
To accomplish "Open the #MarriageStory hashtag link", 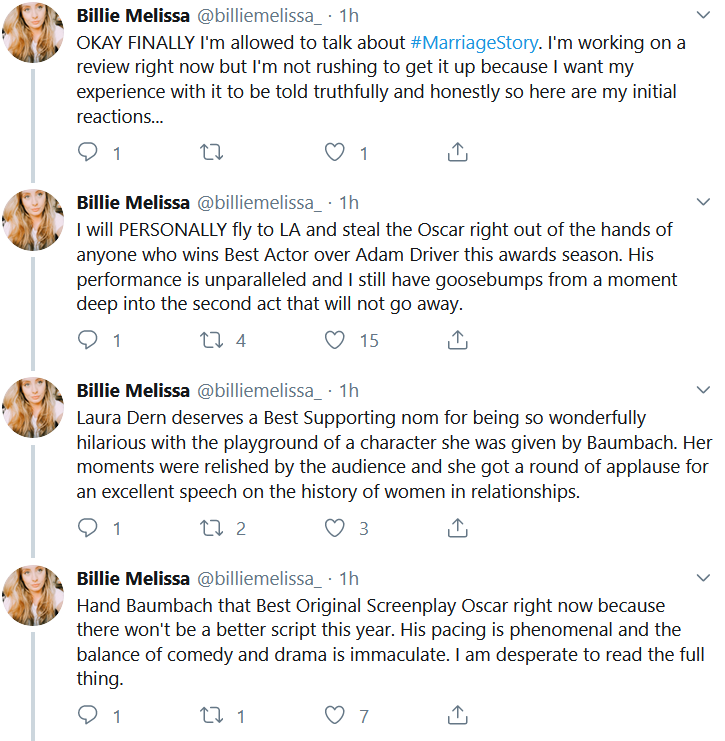I will pyautogui.click(x=474, y=43).
